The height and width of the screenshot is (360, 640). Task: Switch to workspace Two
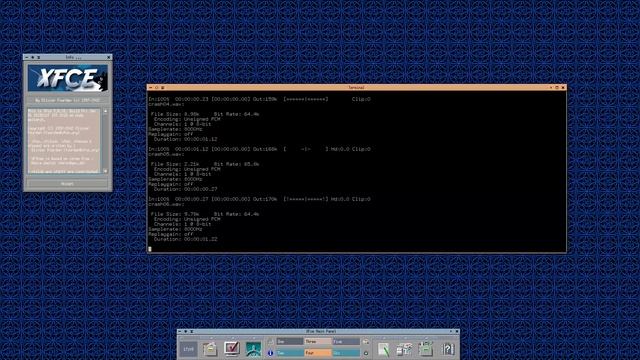290,353
